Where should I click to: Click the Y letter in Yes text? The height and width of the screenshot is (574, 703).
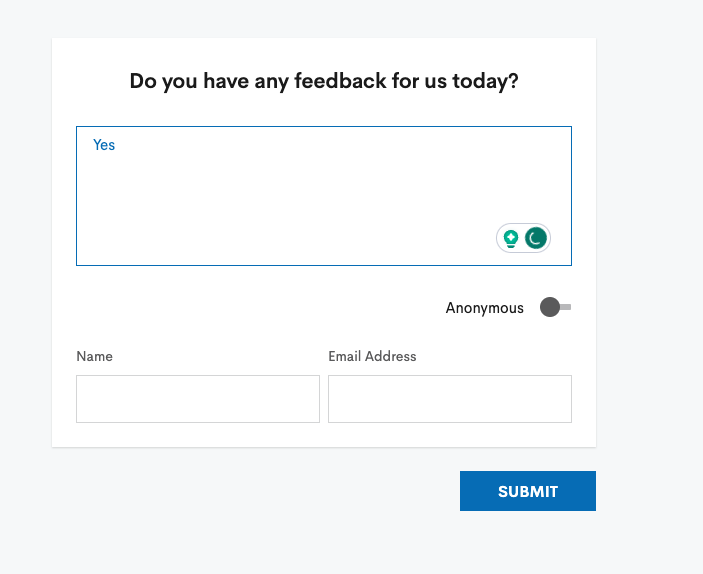(x=97, y=145)
